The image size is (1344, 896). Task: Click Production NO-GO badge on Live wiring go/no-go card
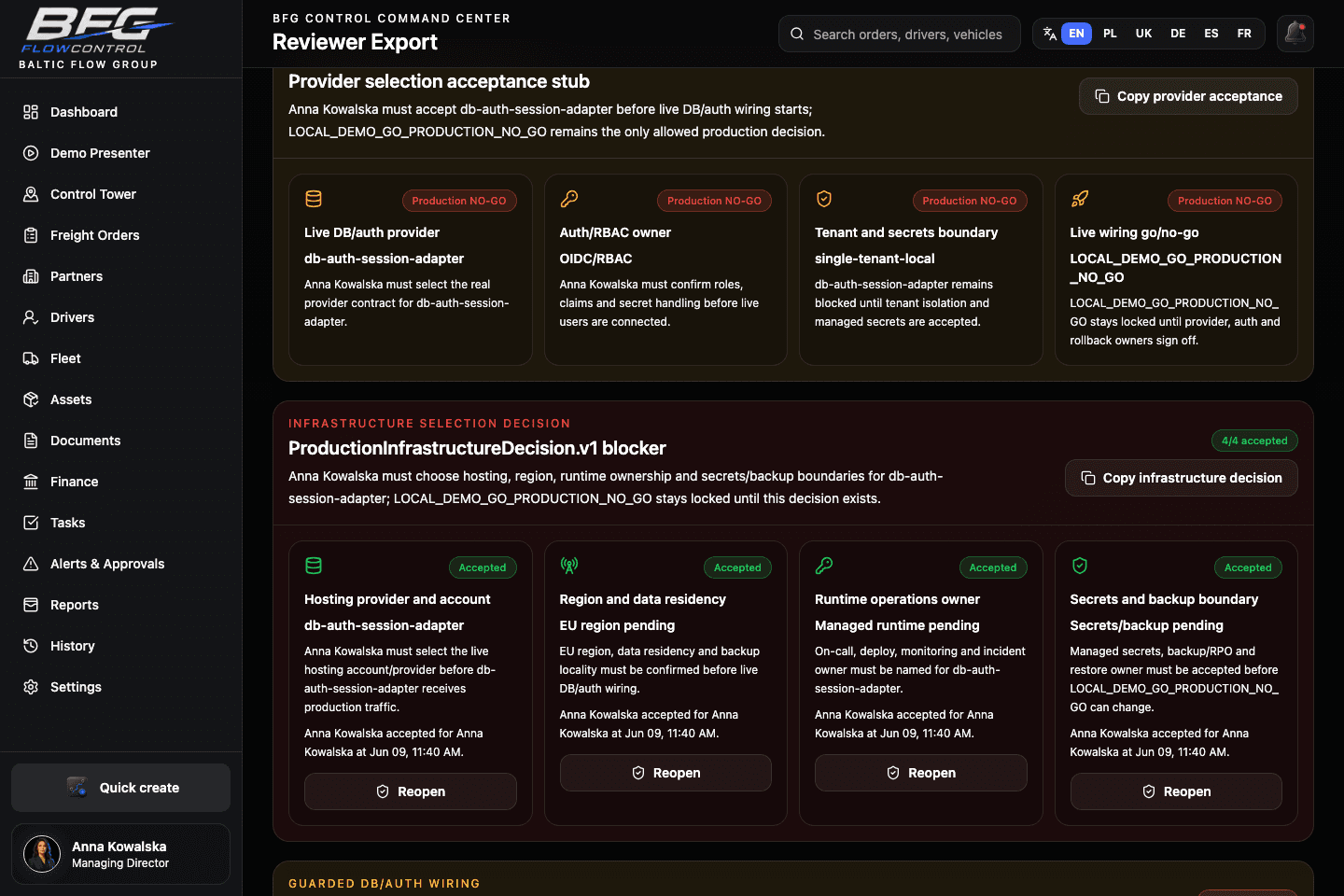click(1225, 201)
